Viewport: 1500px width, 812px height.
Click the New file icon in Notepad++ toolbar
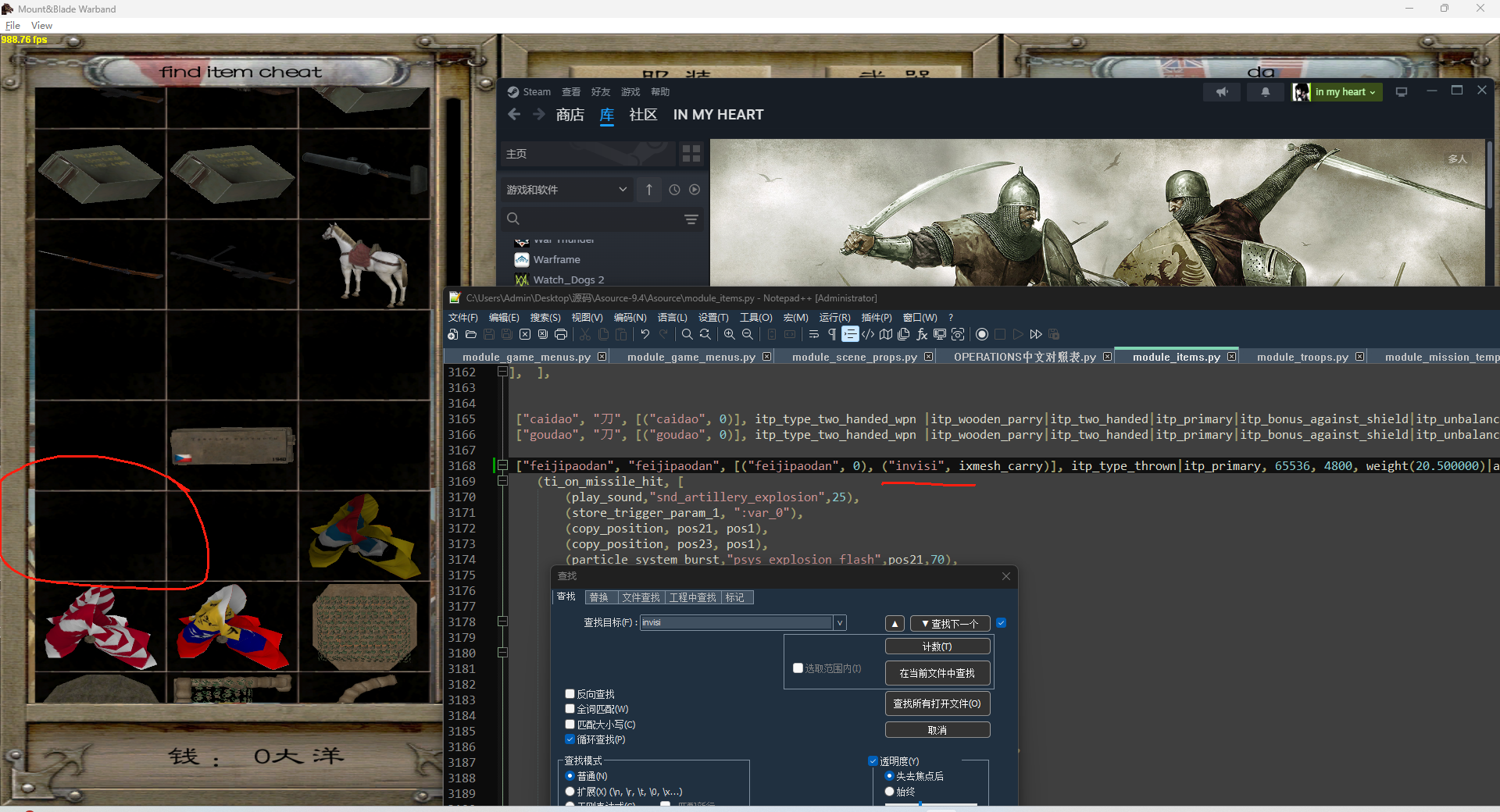point(453,334)
